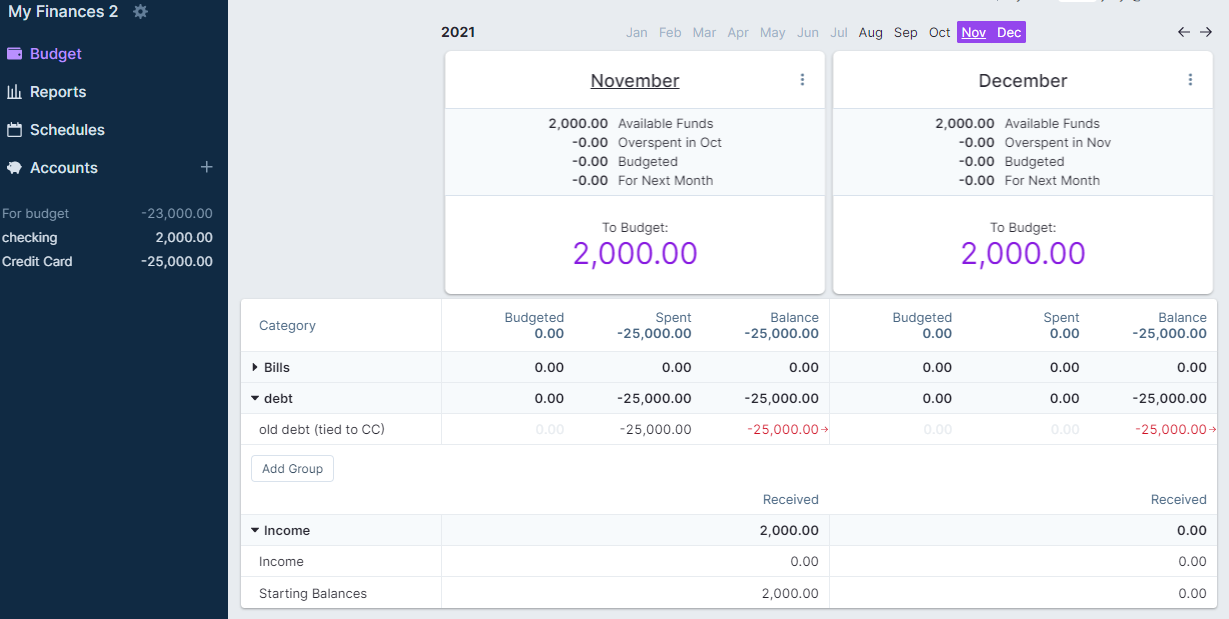
Task: Click the December month heading
Action: tap(1023, 81)
